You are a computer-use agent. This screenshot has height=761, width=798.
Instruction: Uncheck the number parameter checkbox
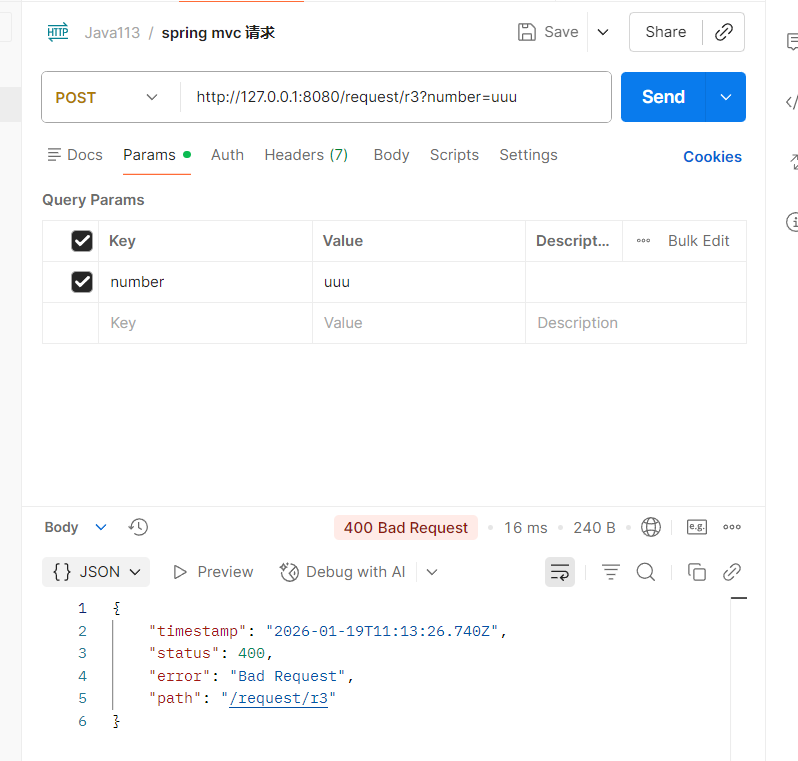pos(82,282)
